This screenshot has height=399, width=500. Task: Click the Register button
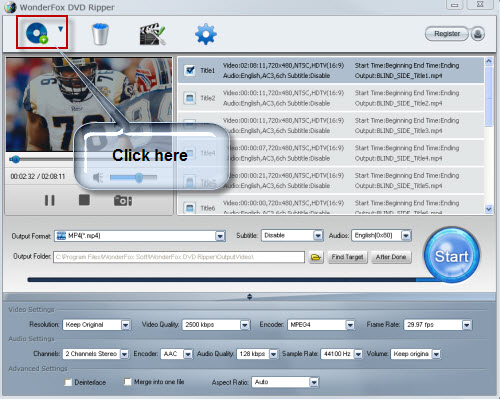pyautogui.click(x=447, y=34)
